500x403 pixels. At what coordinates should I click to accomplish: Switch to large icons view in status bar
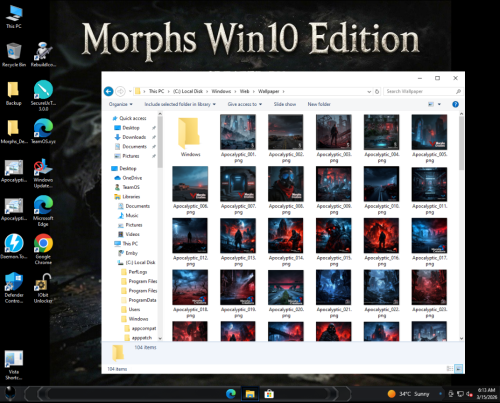click(459, 369)
